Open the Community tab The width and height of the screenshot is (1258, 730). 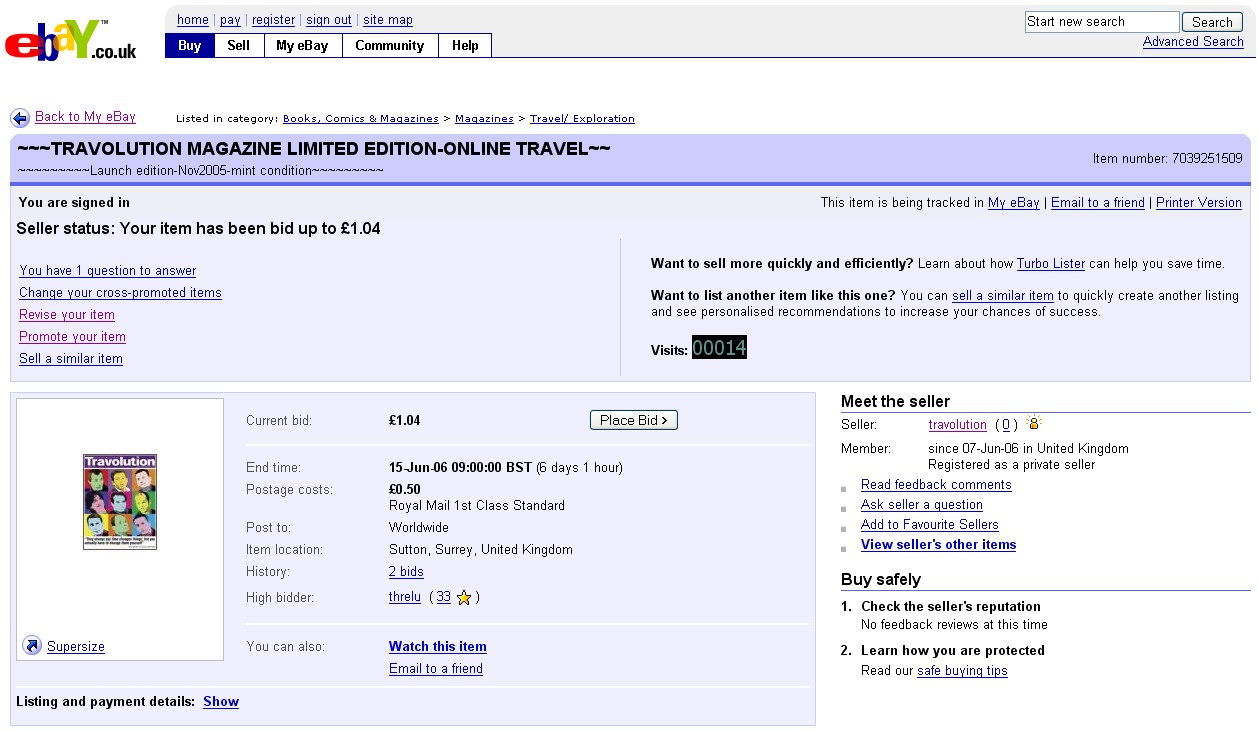(x=390, y=45)
